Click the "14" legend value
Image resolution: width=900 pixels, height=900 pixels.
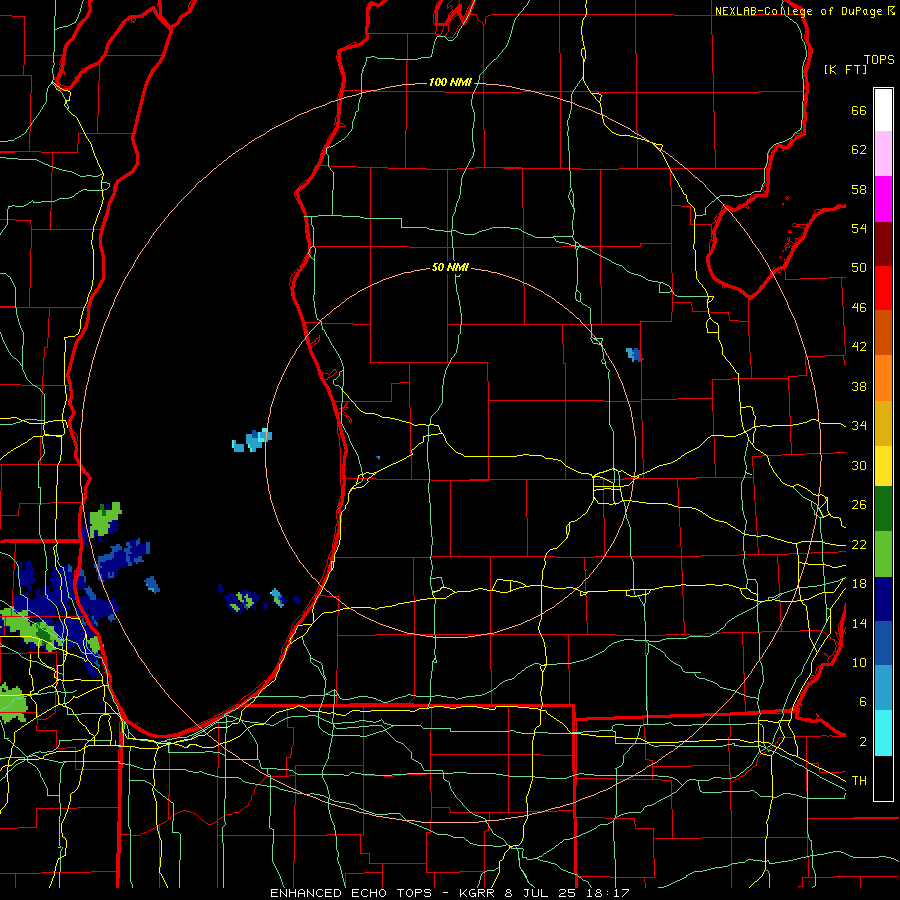click(859, 623)
